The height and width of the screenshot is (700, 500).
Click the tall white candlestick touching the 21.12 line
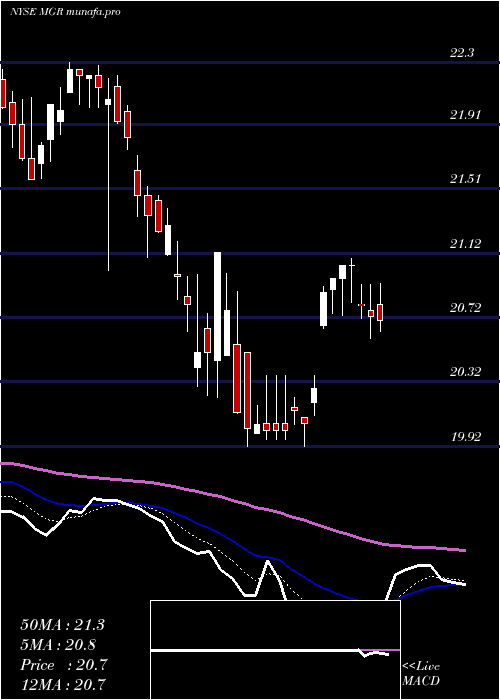click(x=217, y=306)
